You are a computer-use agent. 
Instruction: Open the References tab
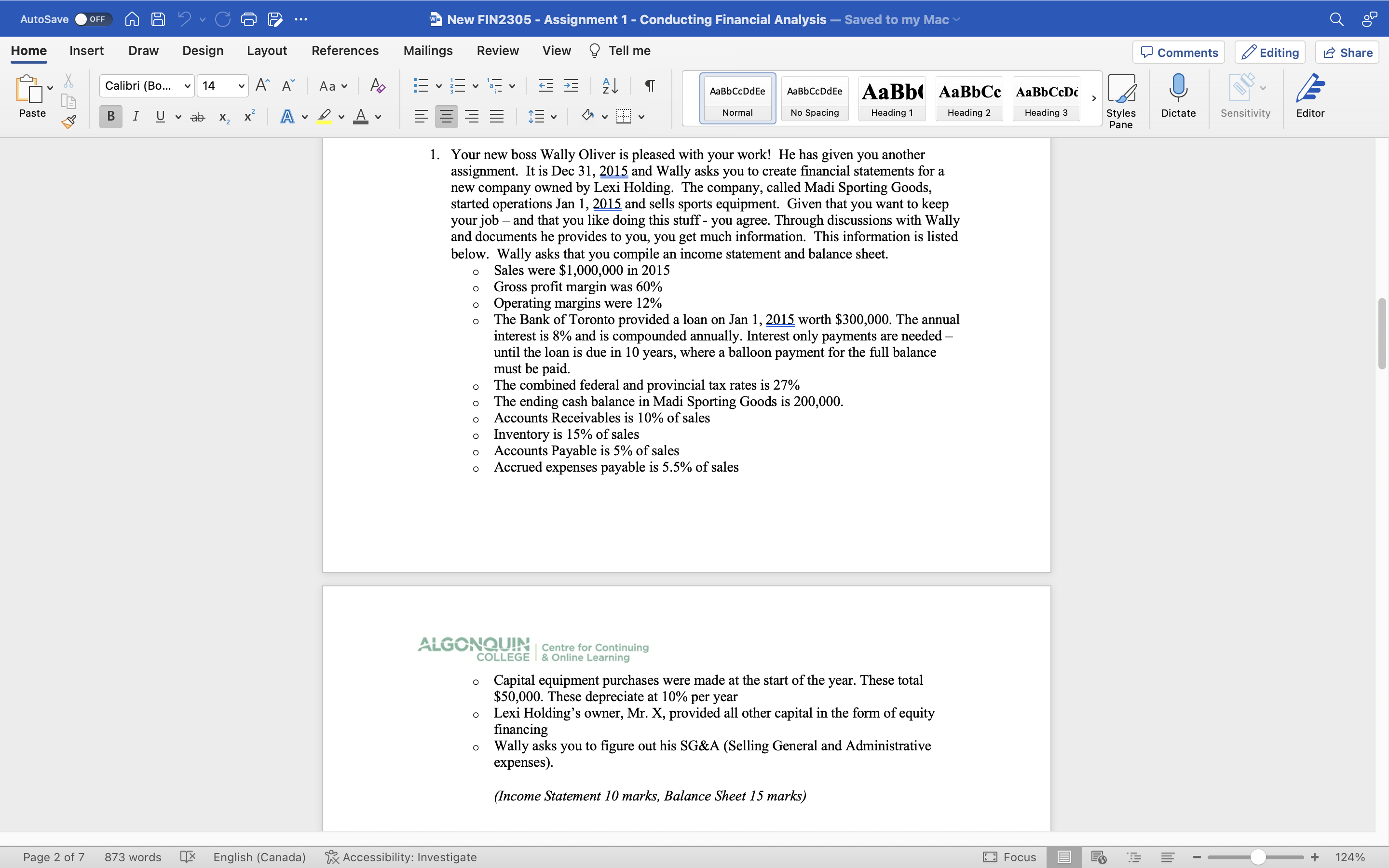pyautogui.click(x=344, y=51)
